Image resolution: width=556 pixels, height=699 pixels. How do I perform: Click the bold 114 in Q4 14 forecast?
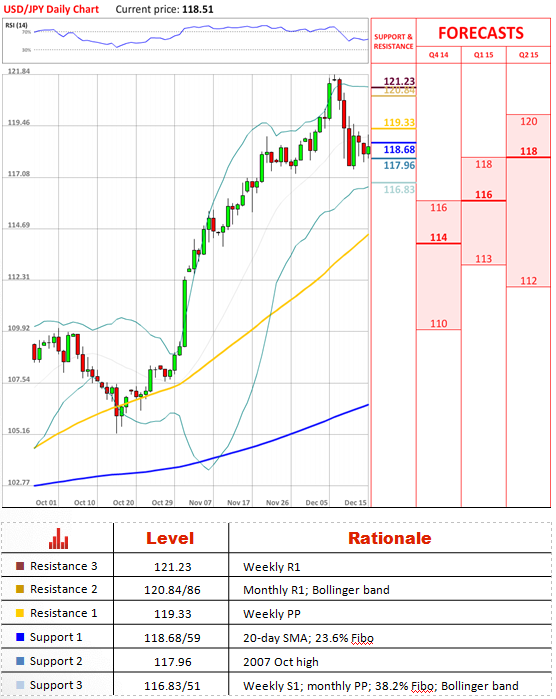pos(438,238)
